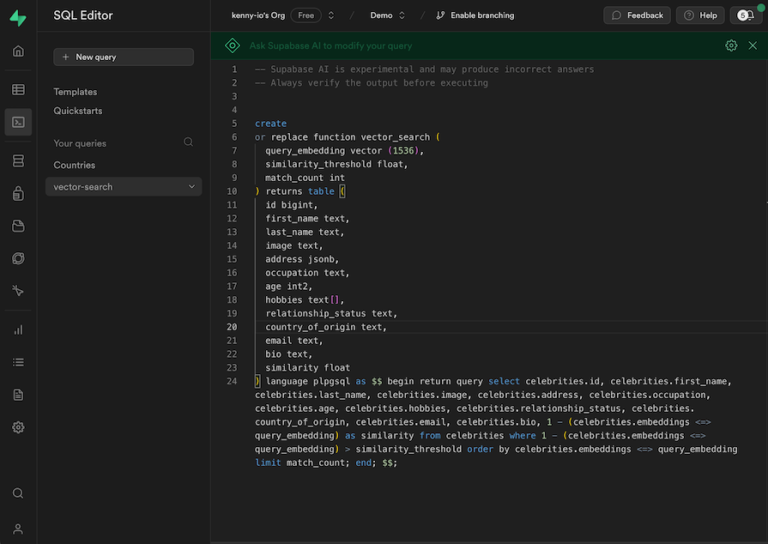Viewport: 768px width, 544px height.
Task: Click the Help button
Action: tap(700, 15)
